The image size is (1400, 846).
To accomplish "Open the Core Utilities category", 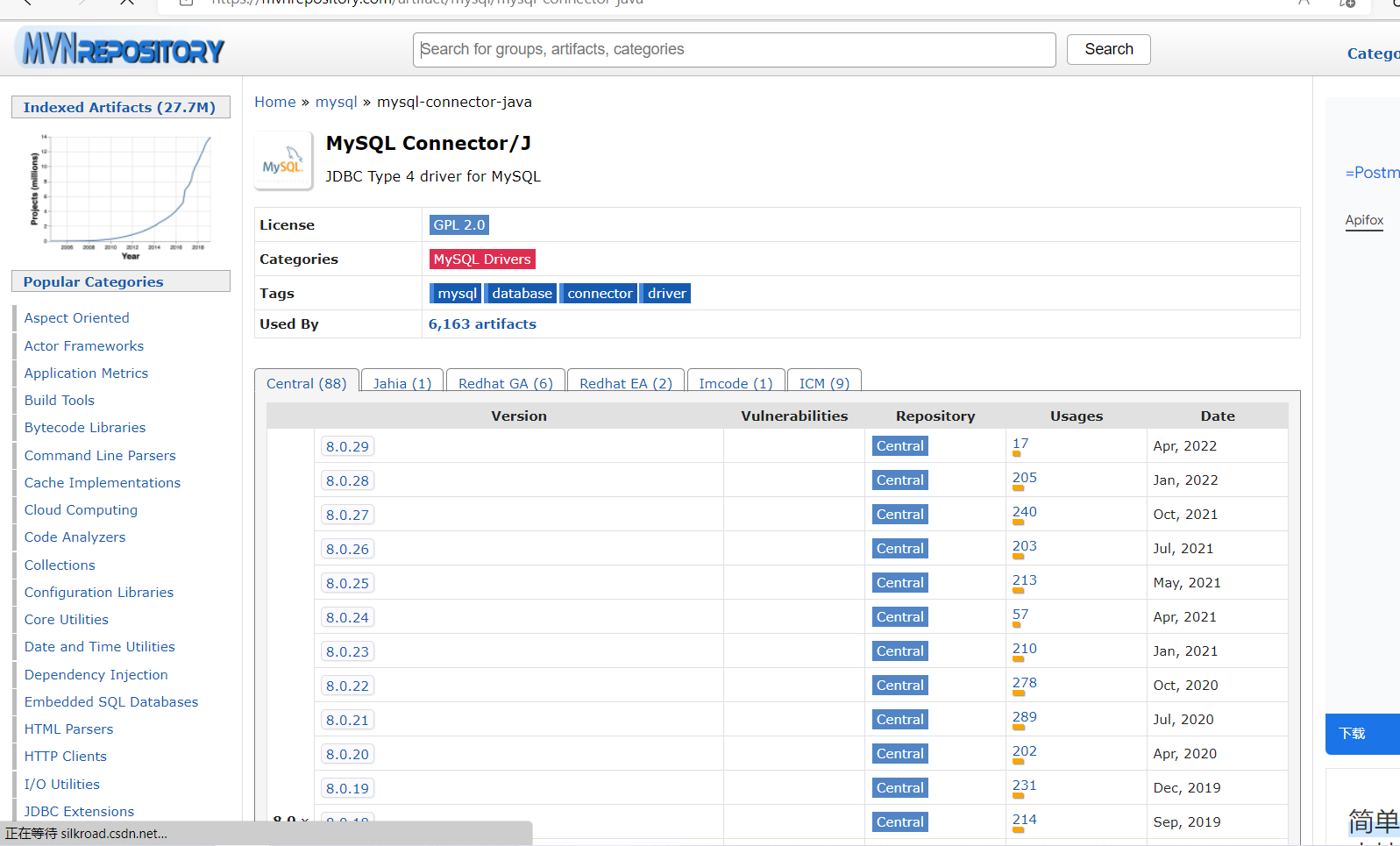I will click(67, 619).
